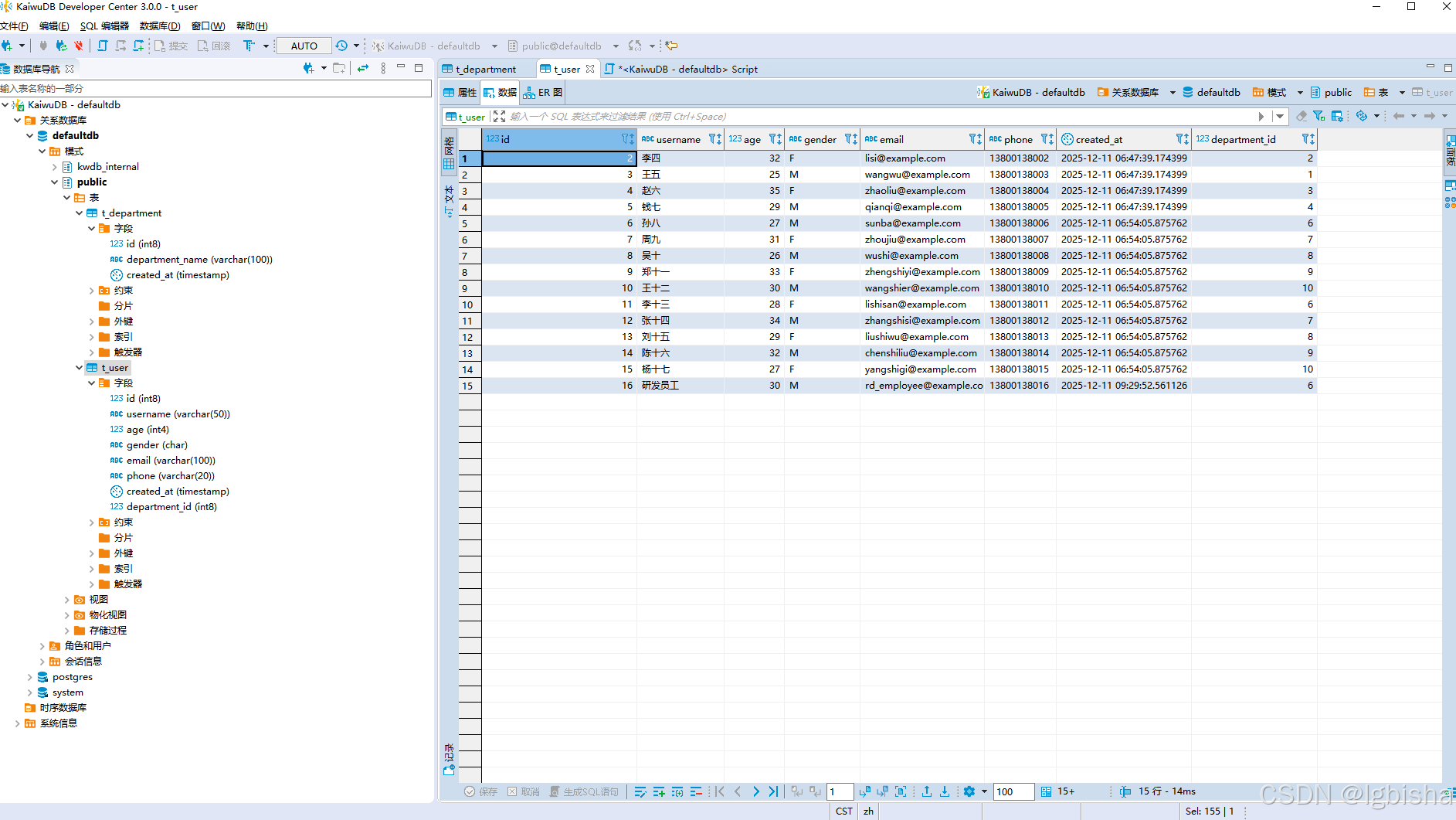Screen dimensions: 1456x820
Task: Click the eraser clear-filter icon
Action: click(1302, 116)
